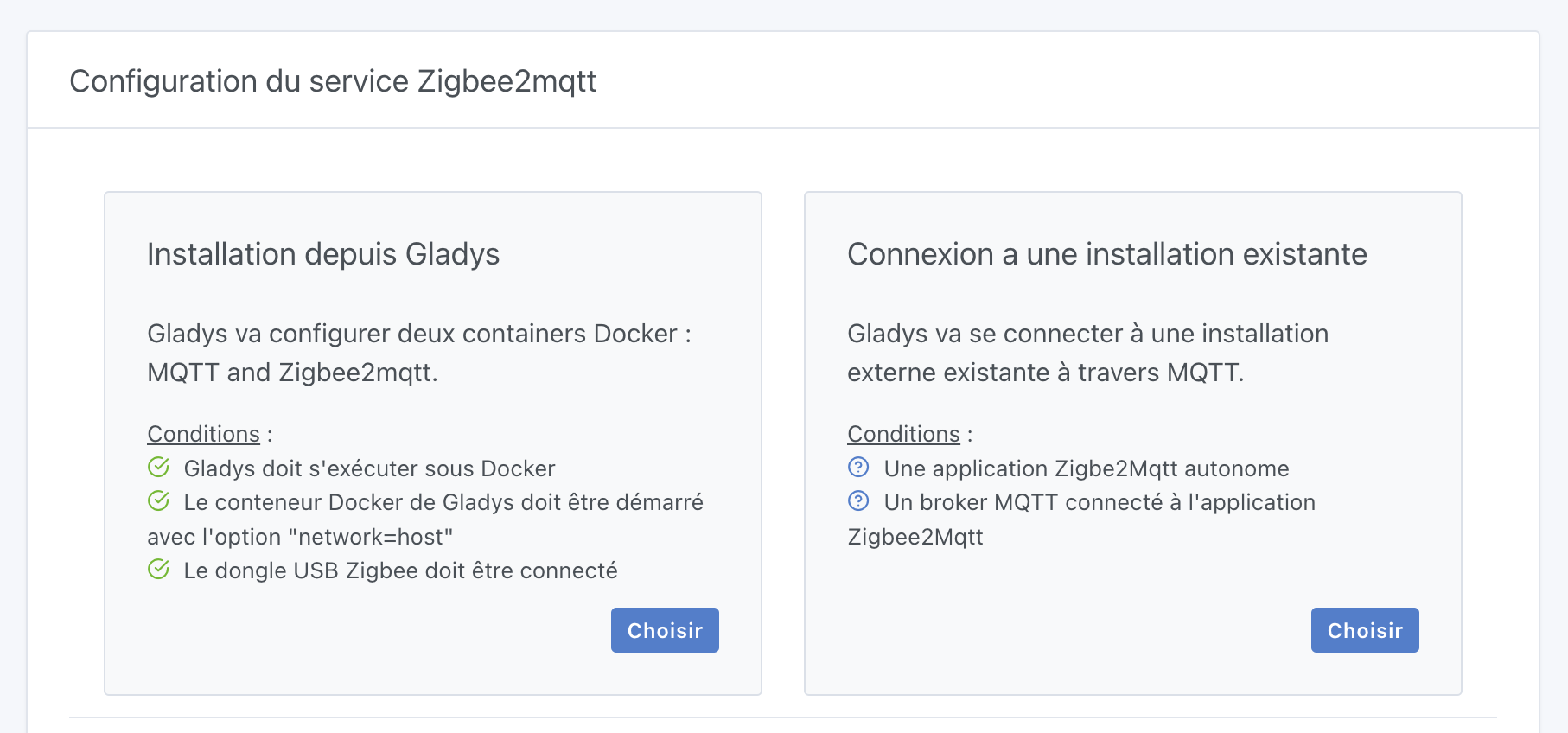This screenshot has width=1568, height=733.
Task: Click the underlined Conditions link in the left card
Action: pos(203,434)
